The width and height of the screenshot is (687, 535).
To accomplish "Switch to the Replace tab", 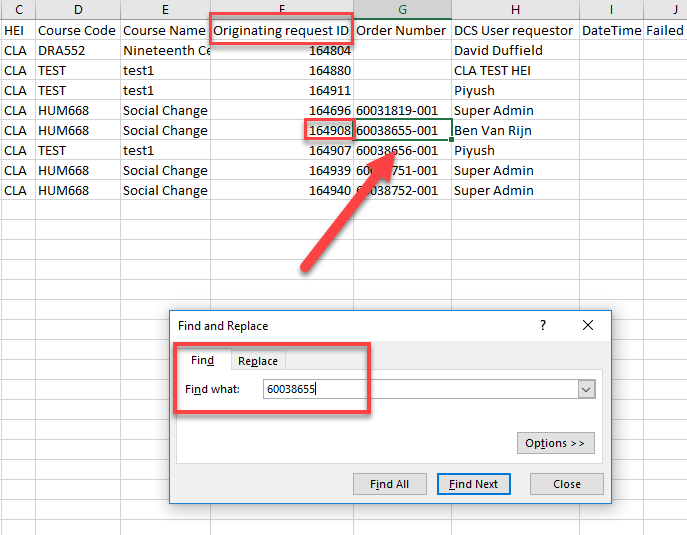I will 258,361.
